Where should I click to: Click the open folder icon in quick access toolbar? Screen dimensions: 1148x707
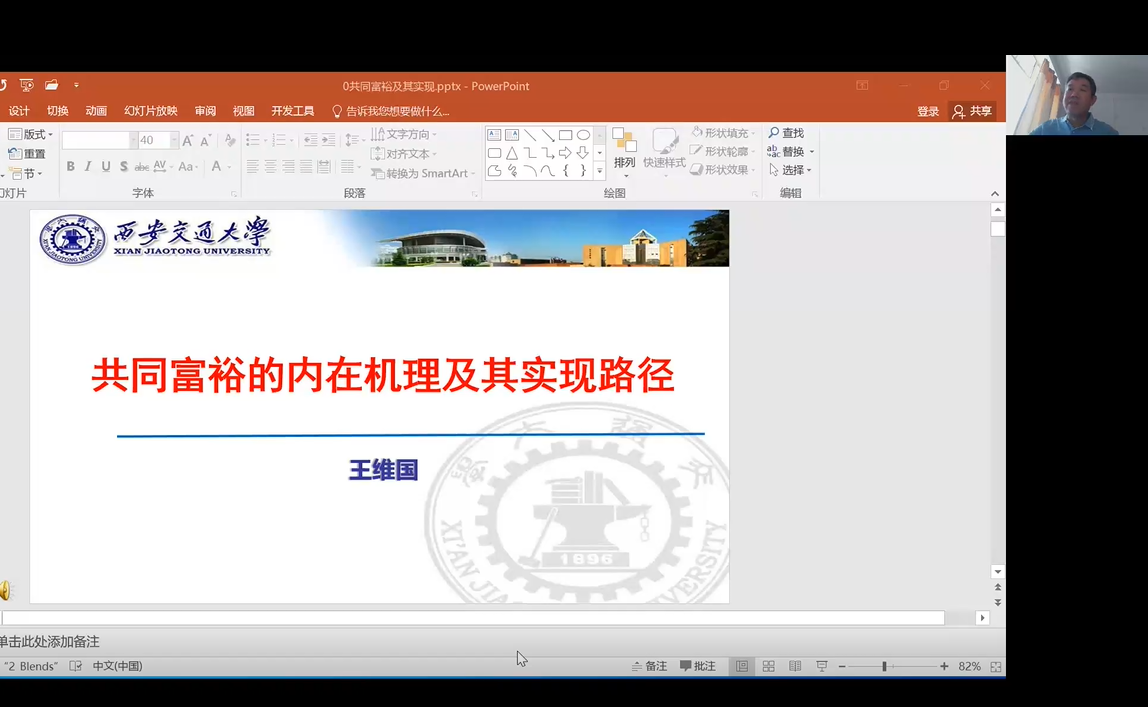(x=51, y=86)
